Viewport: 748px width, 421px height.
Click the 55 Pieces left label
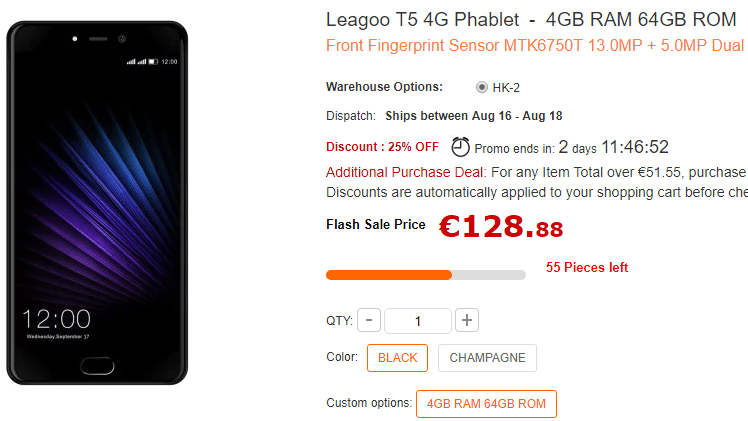[x=587, y=267]
